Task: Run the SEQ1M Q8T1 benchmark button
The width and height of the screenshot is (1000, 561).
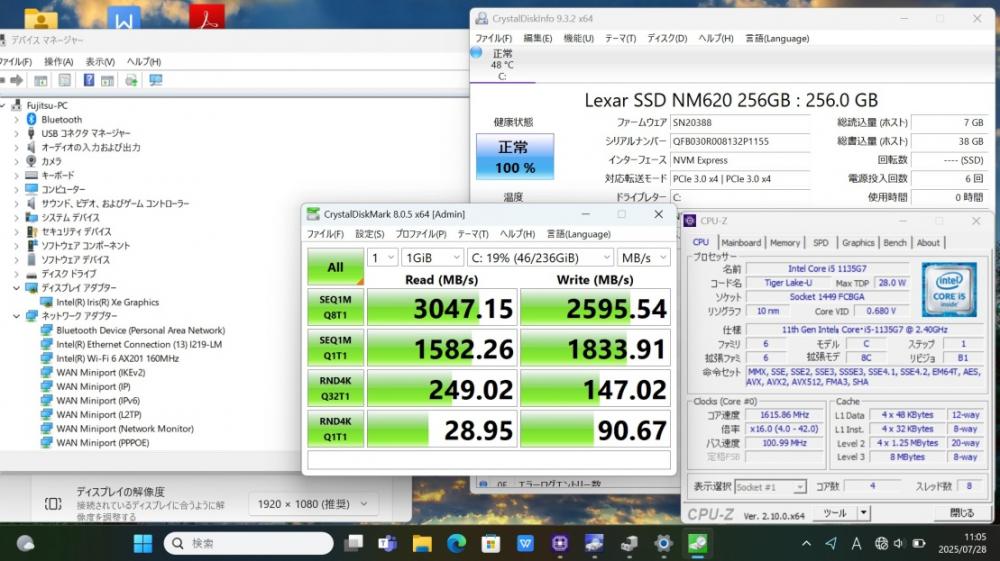Action: [x=335, y=307]
